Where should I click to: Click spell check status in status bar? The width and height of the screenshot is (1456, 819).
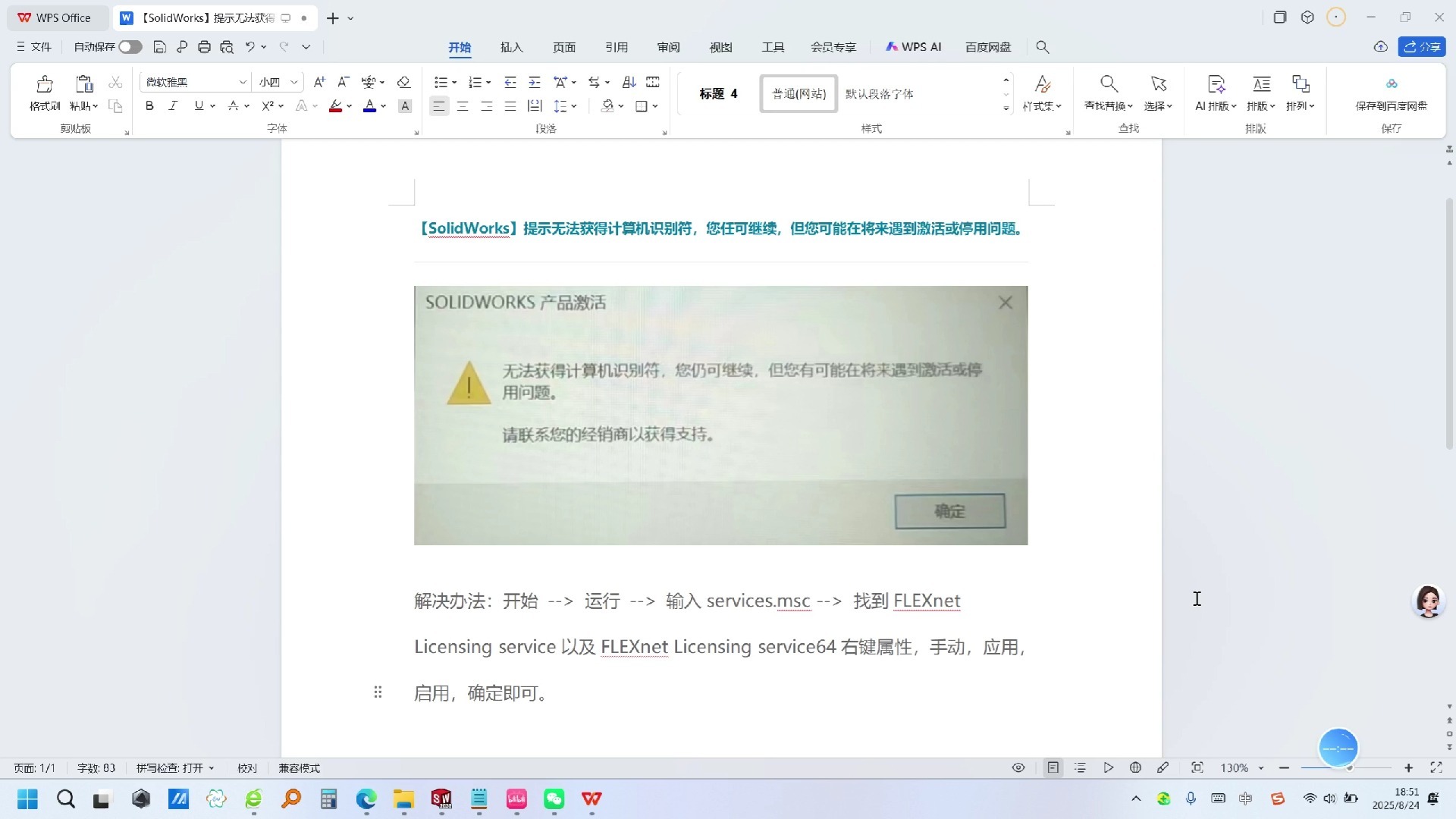pyautogui.click(x=175, y=768)
